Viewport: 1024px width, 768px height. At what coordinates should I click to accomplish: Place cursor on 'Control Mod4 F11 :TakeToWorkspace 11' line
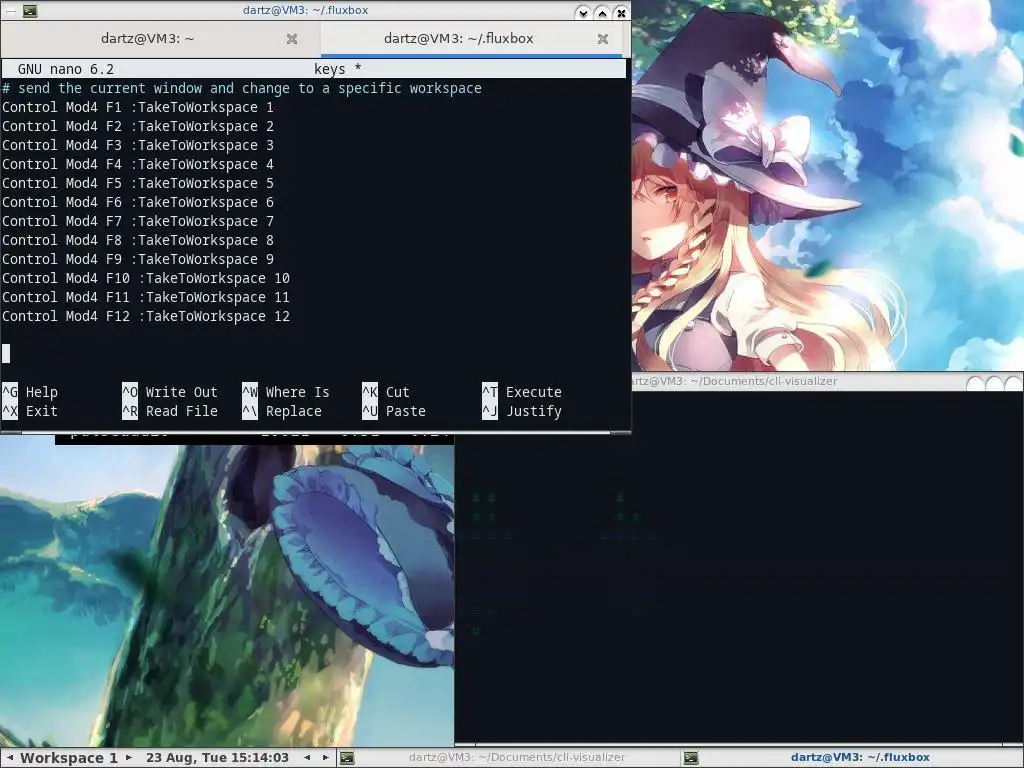pos(146,296)
